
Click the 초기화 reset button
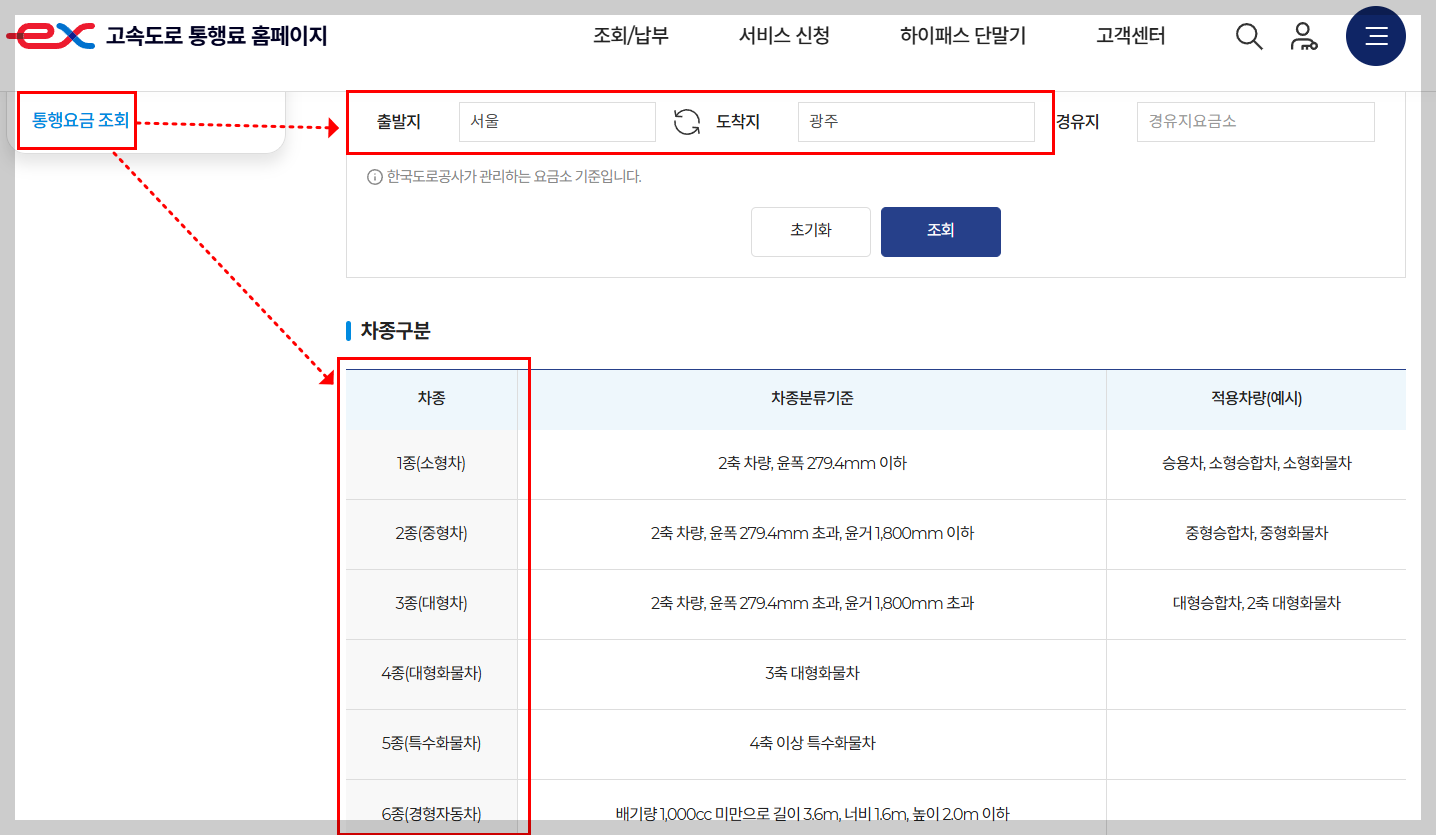point(811,231)
